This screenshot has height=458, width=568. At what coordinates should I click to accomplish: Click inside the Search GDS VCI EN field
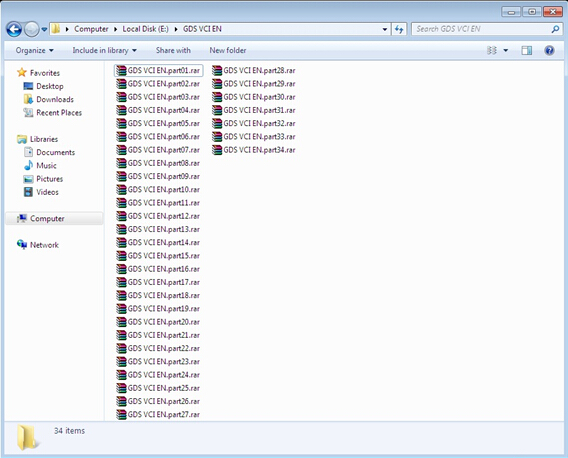click(482, 29)
